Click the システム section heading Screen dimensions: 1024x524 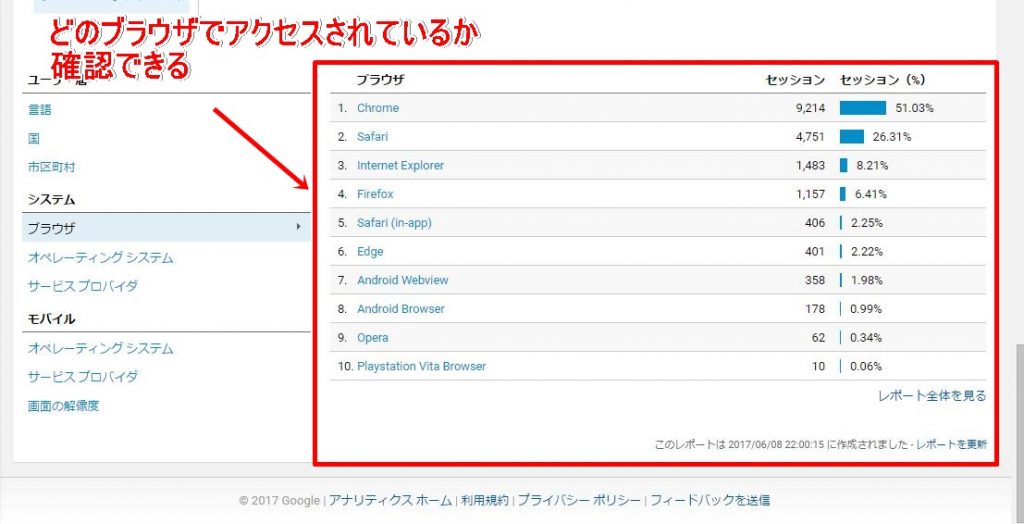pos(51,199)
